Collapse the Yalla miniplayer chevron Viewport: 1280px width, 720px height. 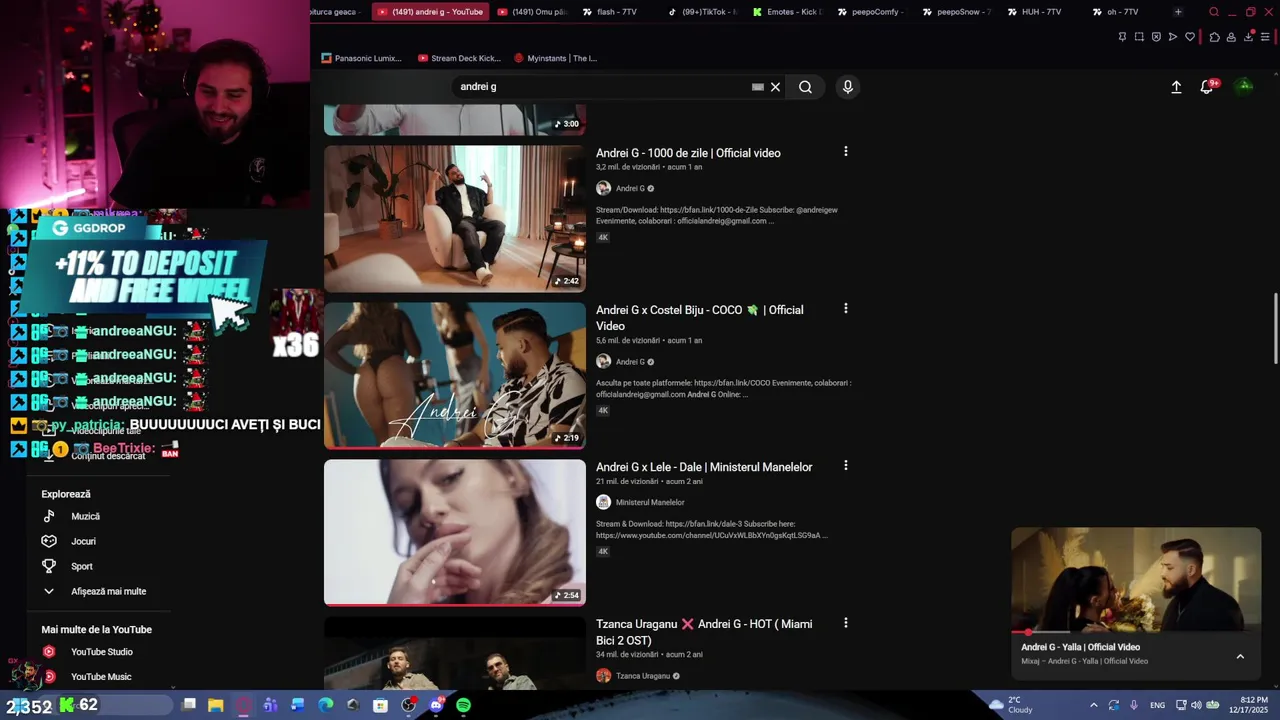coord(1240,656)
